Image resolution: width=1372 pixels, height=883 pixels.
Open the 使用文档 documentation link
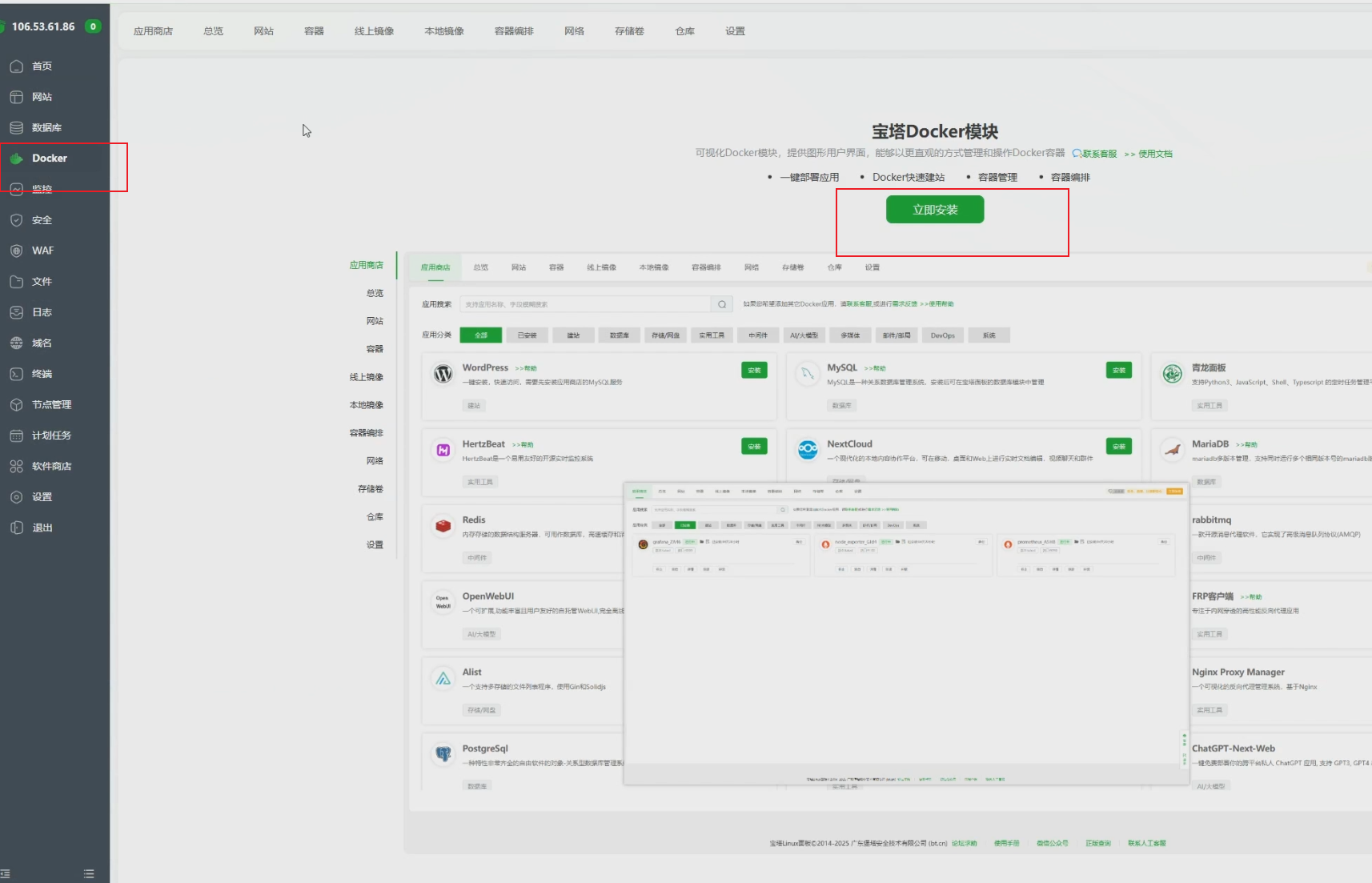(x=1154, y=154)
